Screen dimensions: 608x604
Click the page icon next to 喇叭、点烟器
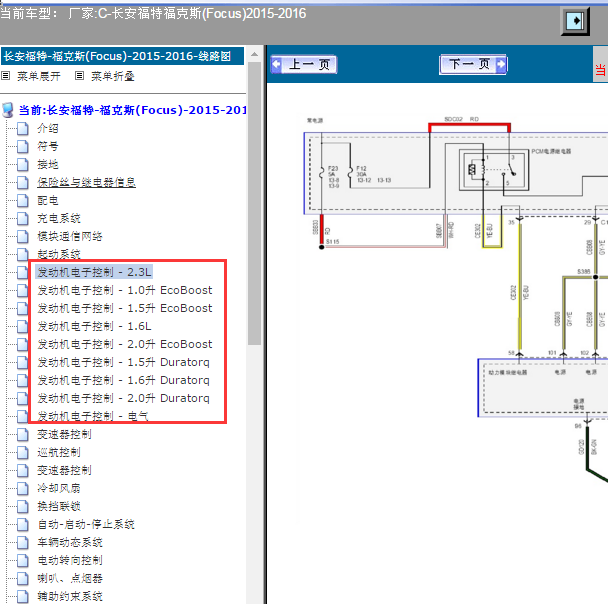pos(23,578)
